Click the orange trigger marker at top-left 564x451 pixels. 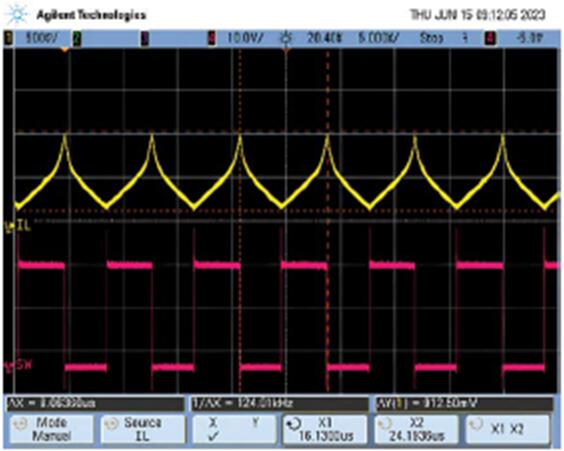65,50
